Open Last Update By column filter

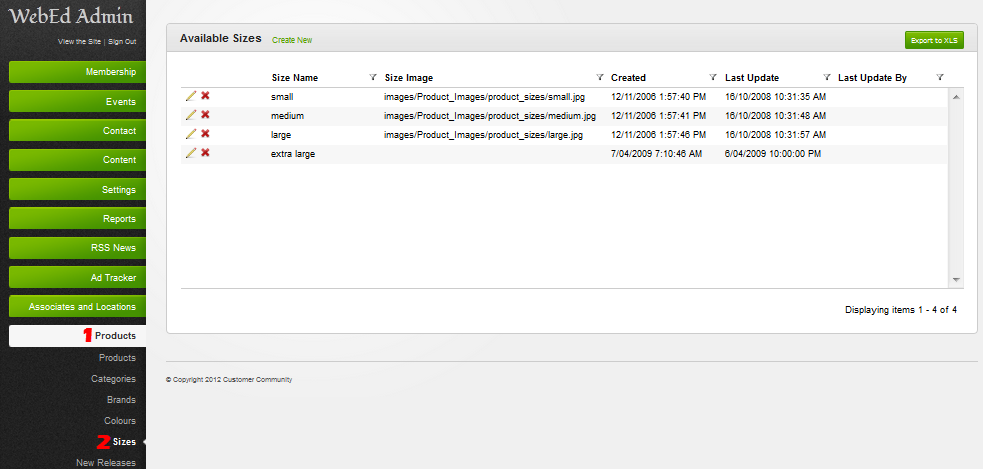click(x=940, y=77)
